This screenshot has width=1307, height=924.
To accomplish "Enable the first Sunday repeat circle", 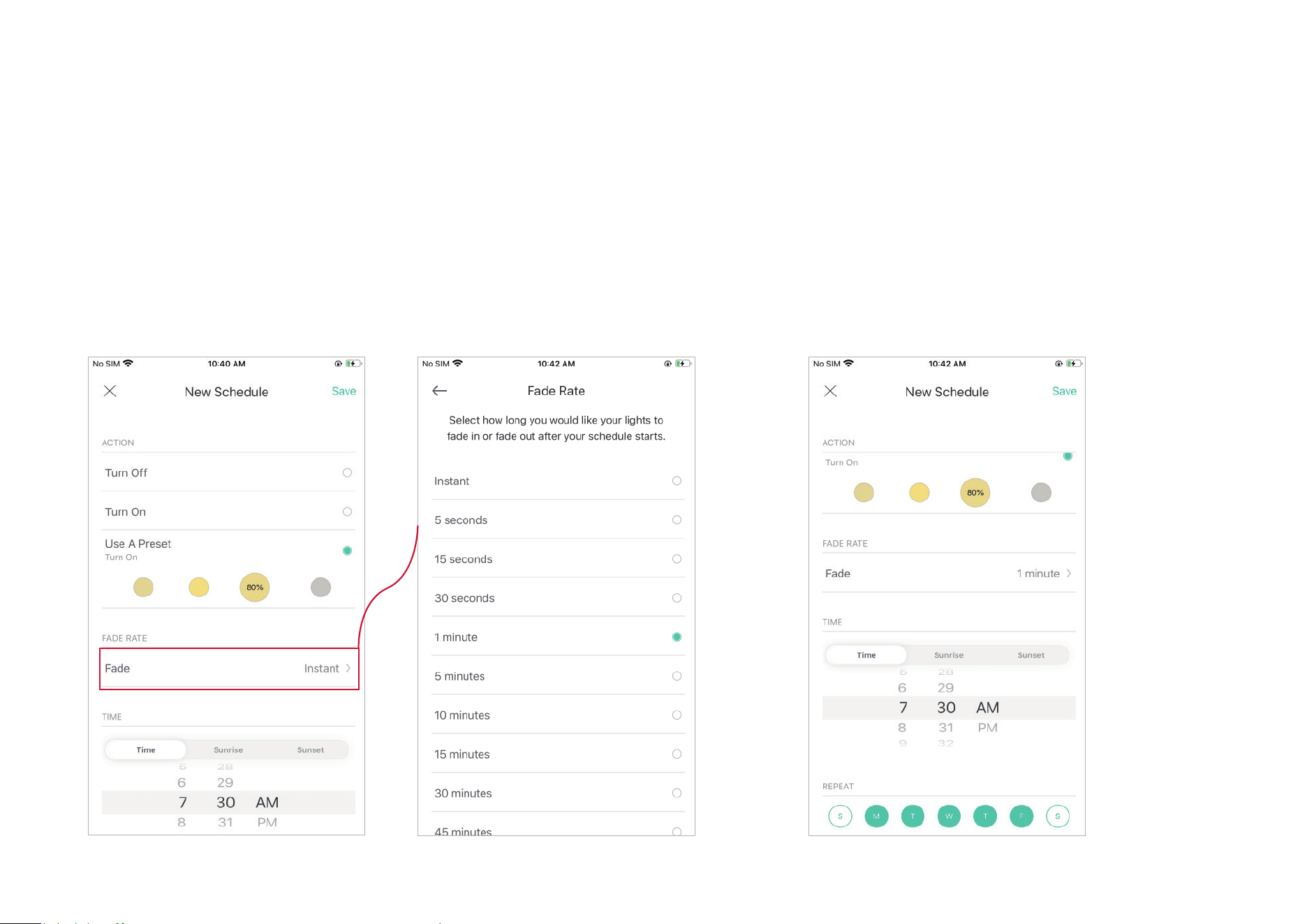I will tap(840, 816).
